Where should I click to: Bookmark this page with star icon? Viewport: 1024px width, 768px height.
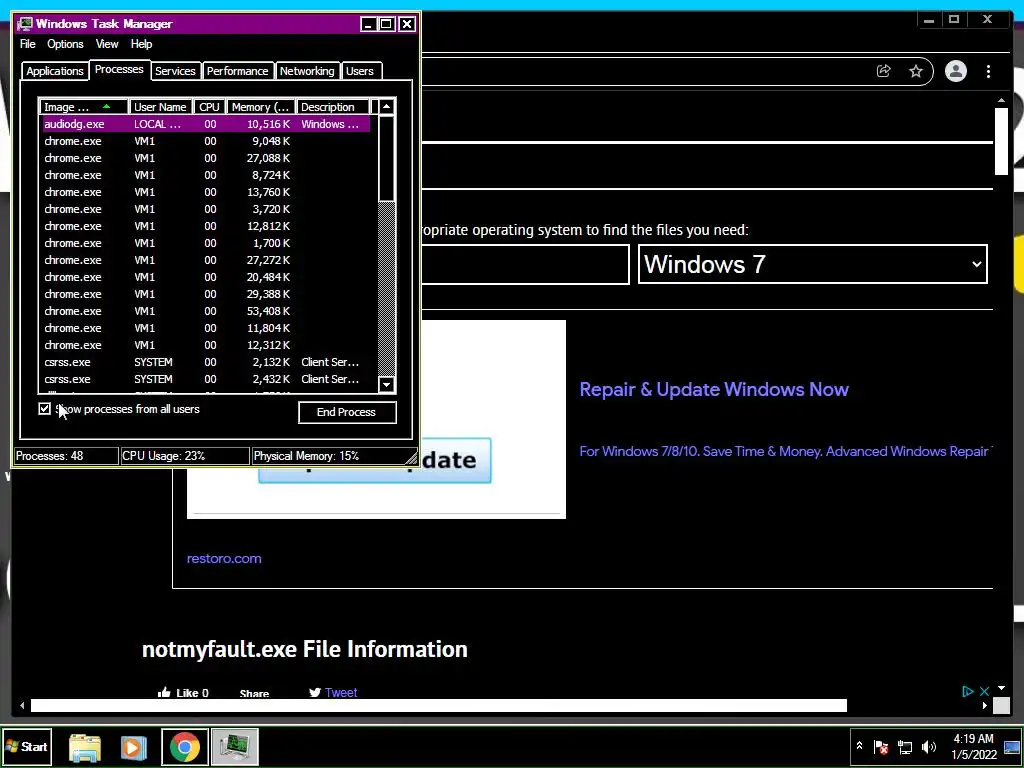pos(916,71)
